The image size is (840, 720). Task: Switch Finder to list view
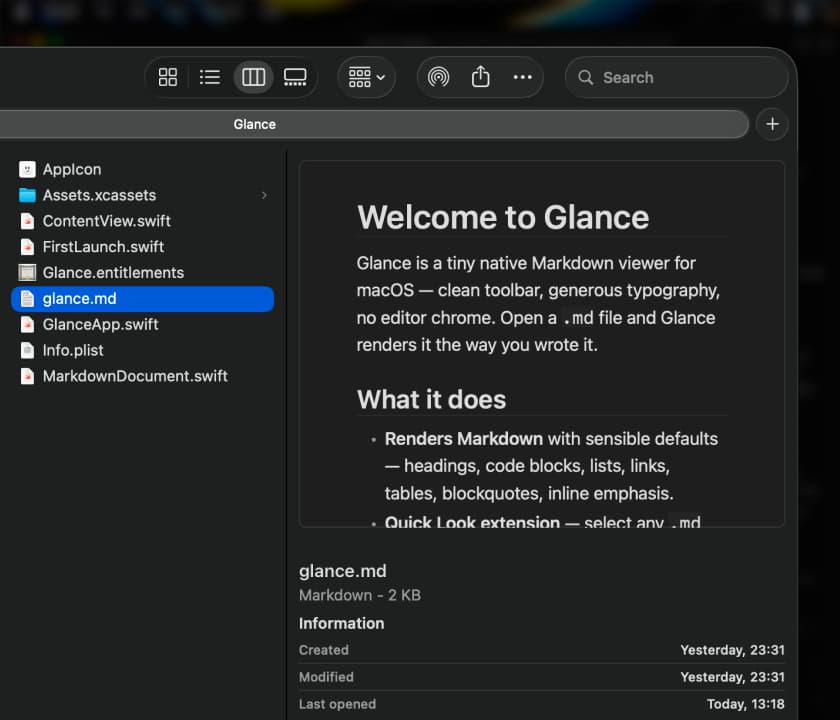[209, 77]
